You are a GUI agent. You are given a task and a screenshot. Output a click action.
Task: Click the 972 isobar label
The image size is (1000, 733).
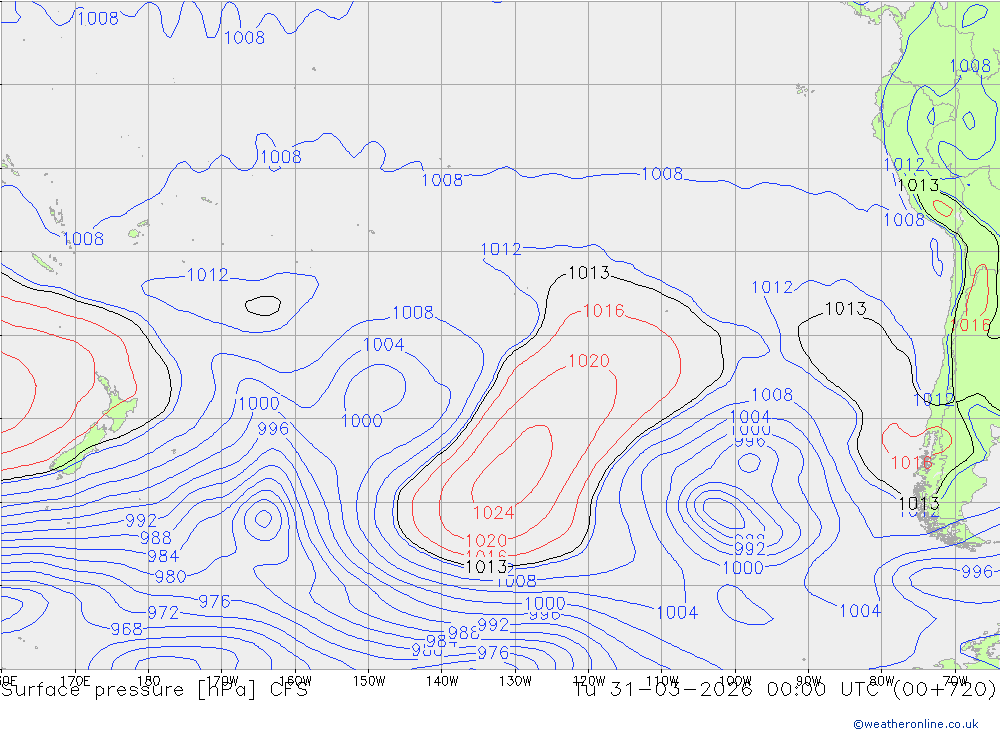[x=163, y=612]
